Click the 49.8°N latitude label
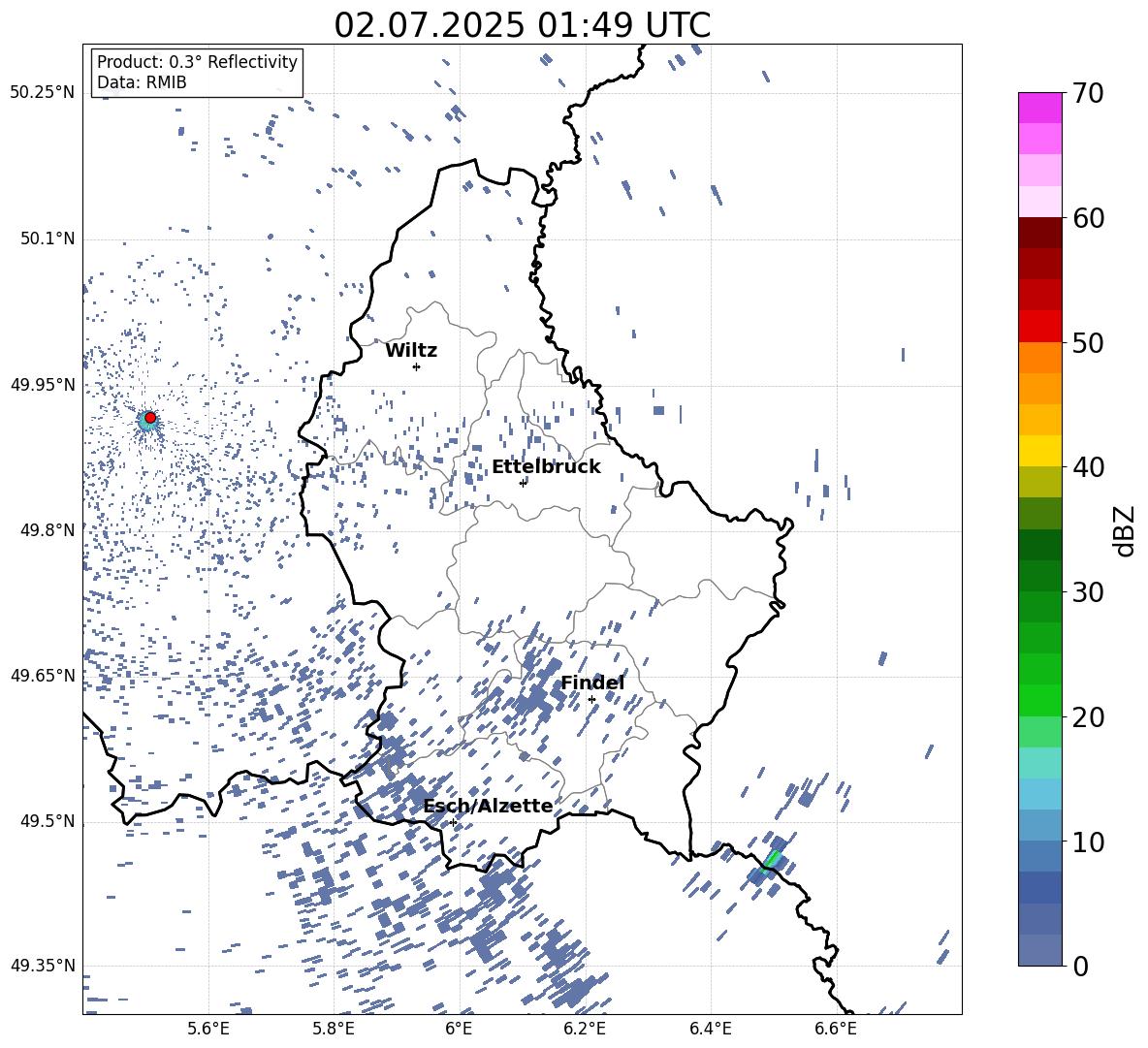The width and height of the screenshot is (1148, 1048). click(47, 530)
